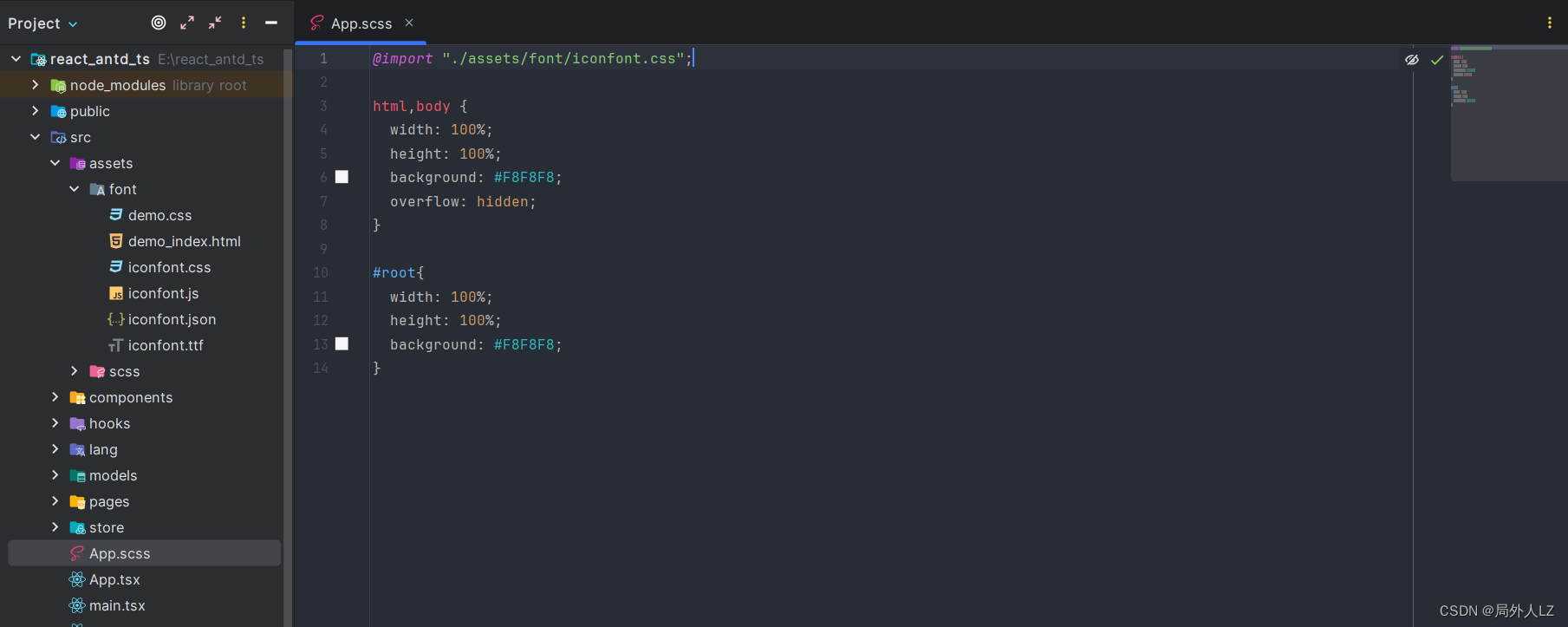Expand the lang folder
The height and width of the screenshot is (627, 1568).
(55, 449)
